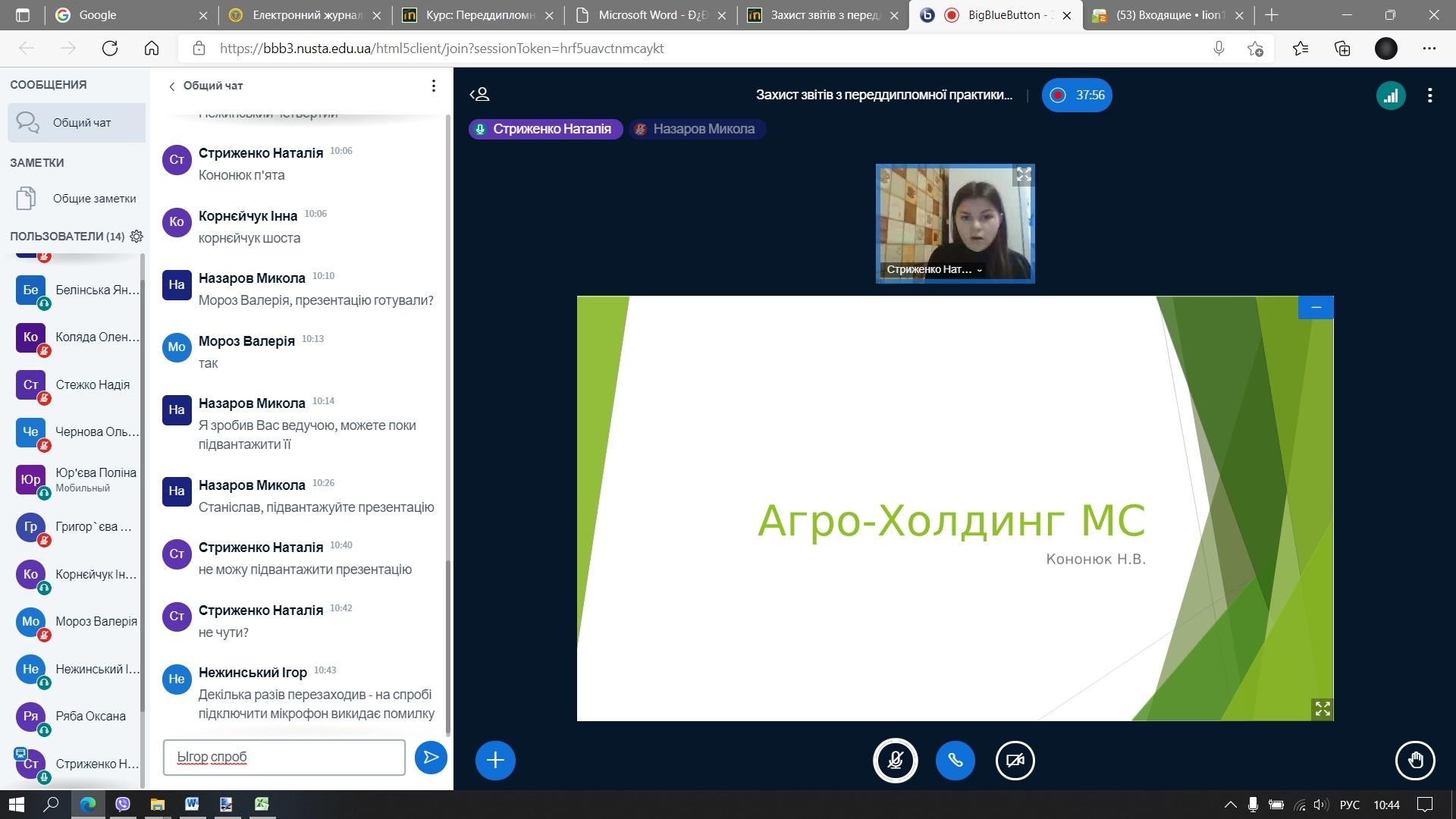
Task: Open manage users gear icon
Action: tap(136, 236)
